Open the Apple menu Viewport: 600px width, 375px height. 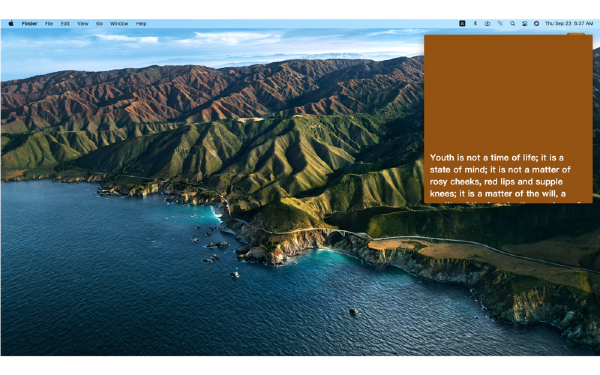click(x=11, y=23)
